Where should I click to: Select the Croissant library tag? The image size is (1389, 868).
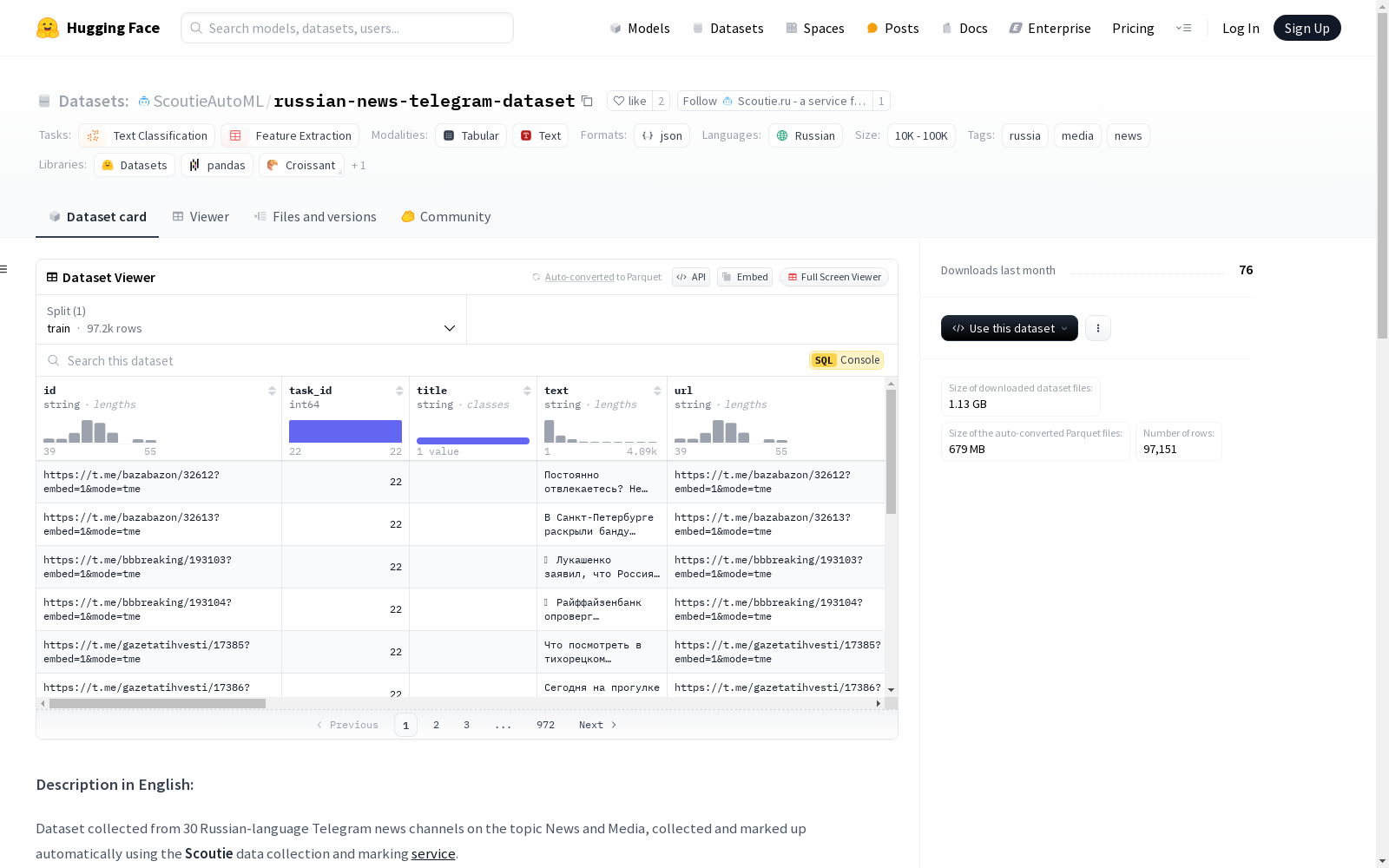301,165
